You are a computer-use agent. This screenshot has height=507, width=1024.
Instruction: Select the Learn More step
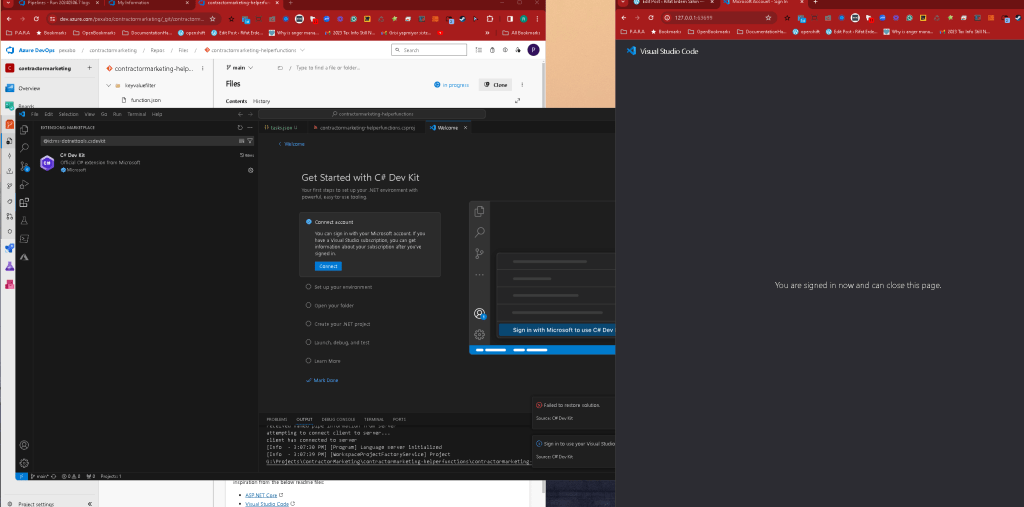pyautogui.click(x=323, y=361)
